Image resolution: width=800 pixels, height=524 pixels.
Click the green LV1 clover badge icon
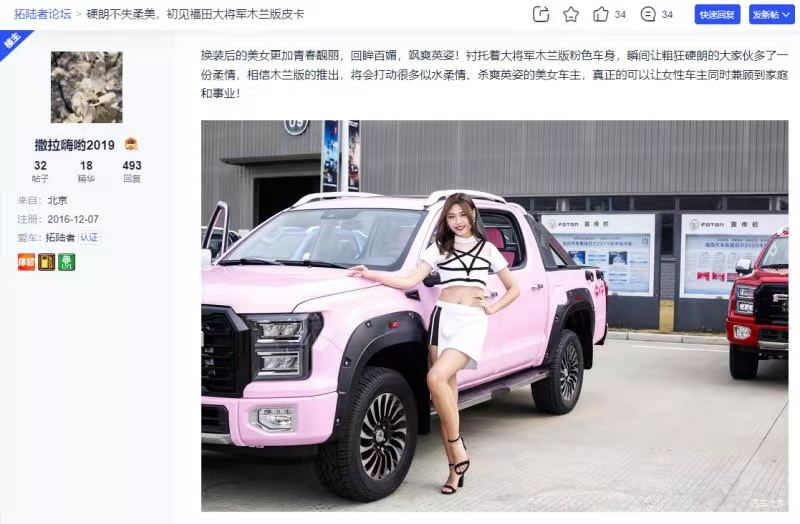(x=66, y=262)
